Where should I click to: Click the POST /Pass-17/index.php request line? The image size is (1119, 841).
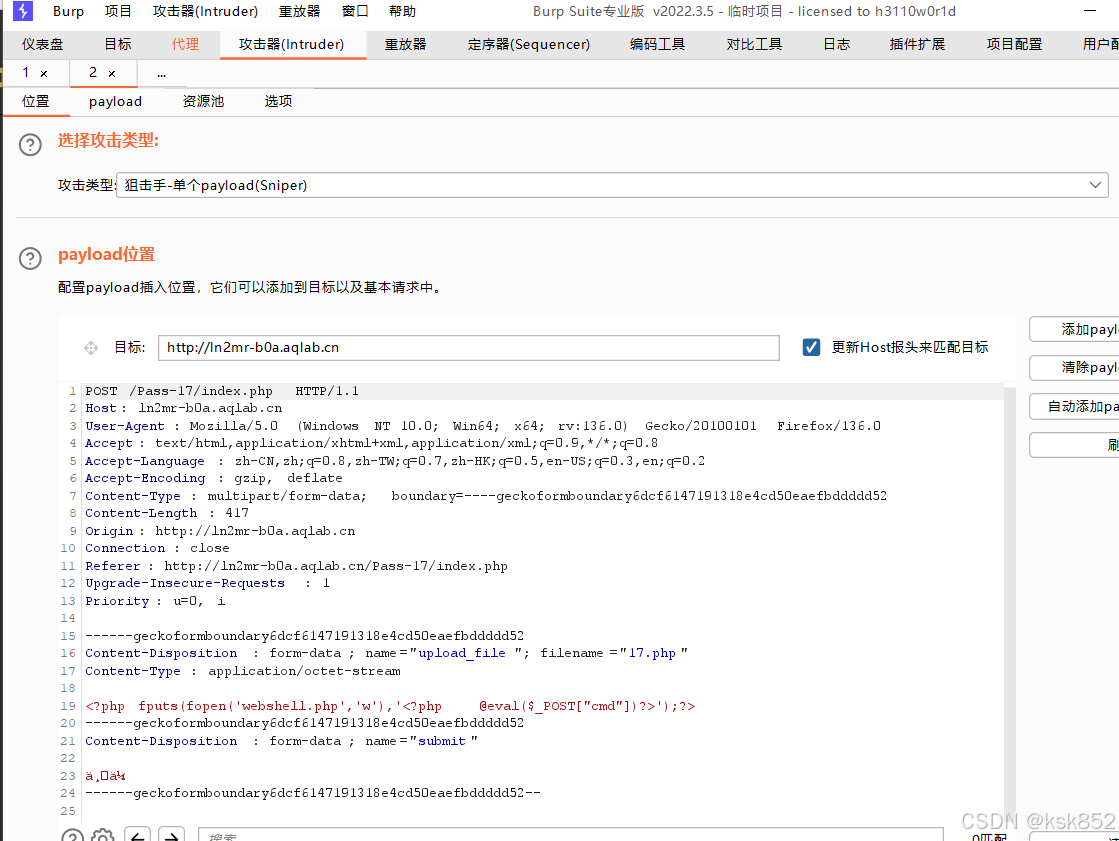click(x=222, y=391)
